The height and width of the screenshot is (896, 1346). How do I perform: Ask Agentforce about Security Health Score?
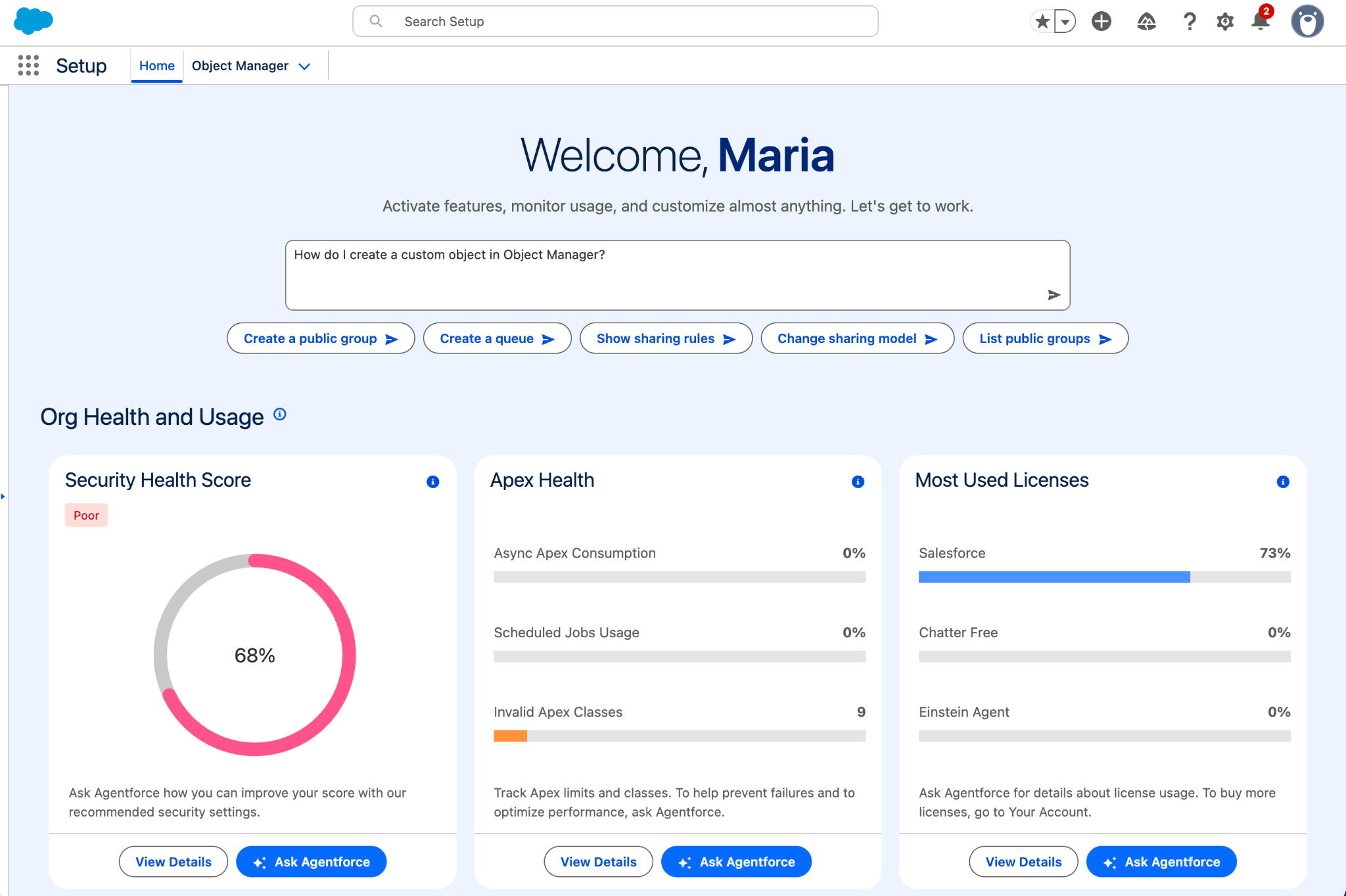[312, 862]
